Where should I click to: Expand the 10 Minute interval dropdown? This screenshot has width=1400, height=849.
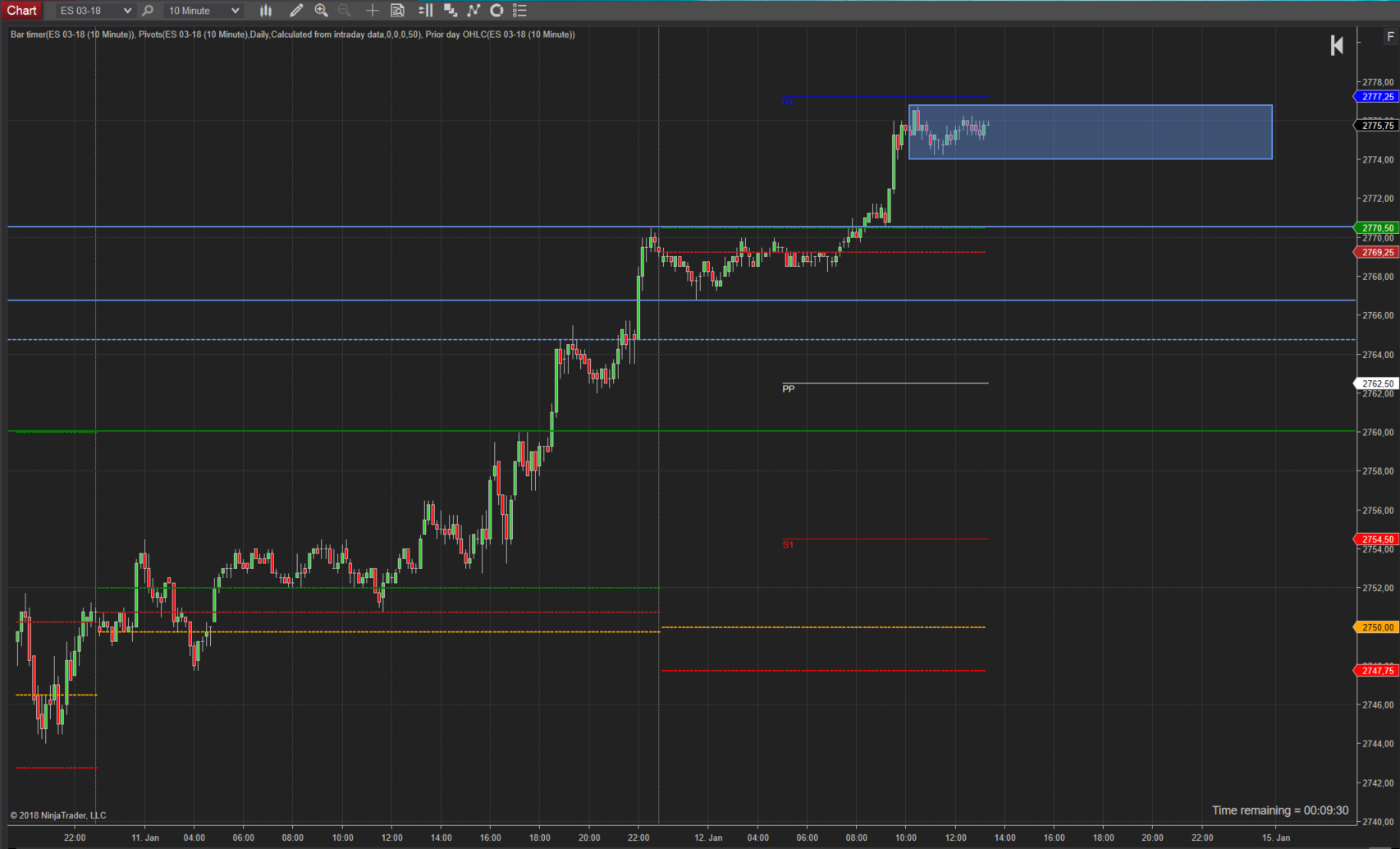[x=203, y=11]
